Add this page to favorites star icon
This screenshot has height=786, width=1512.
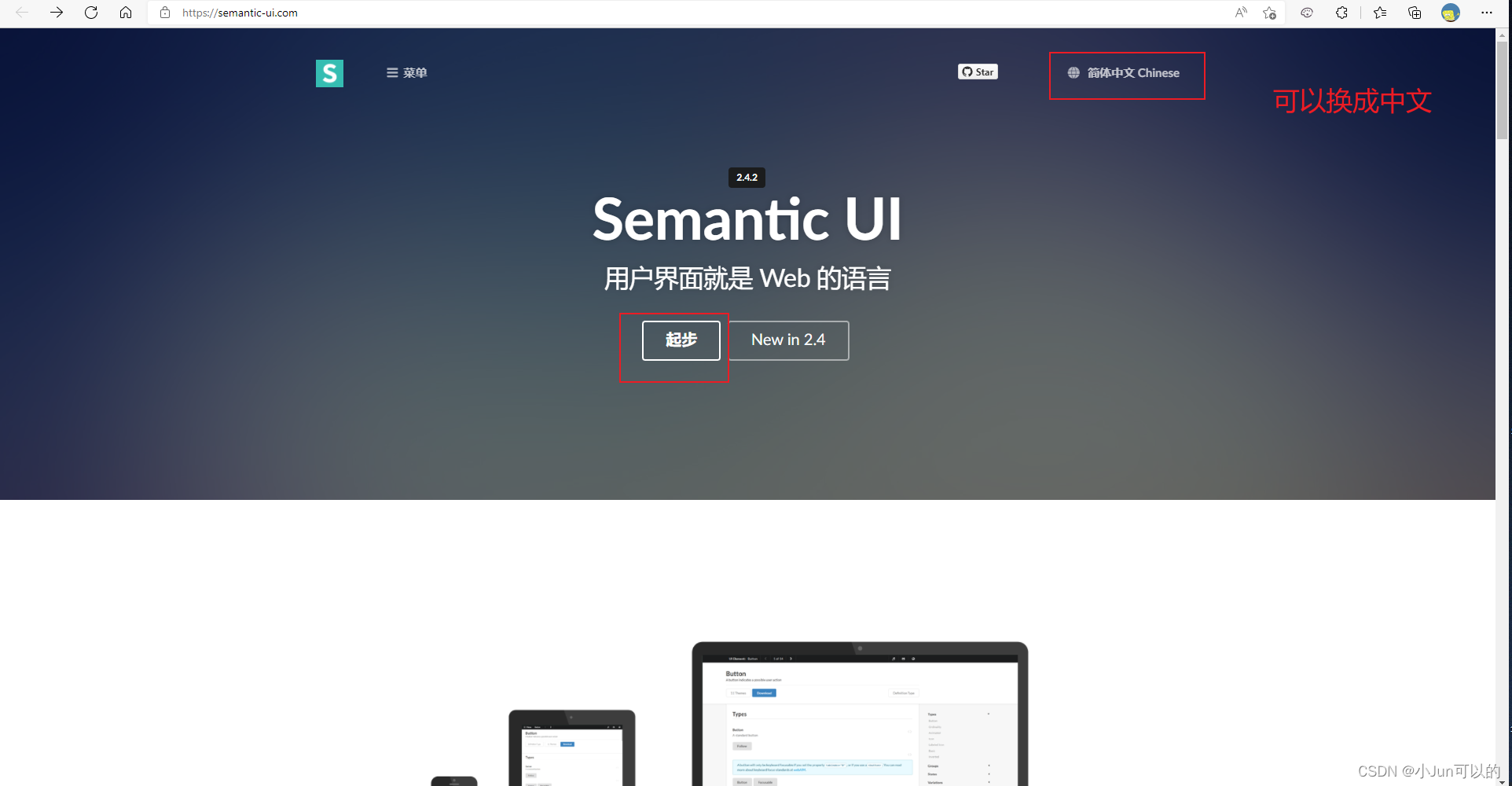coord(1269,13)
